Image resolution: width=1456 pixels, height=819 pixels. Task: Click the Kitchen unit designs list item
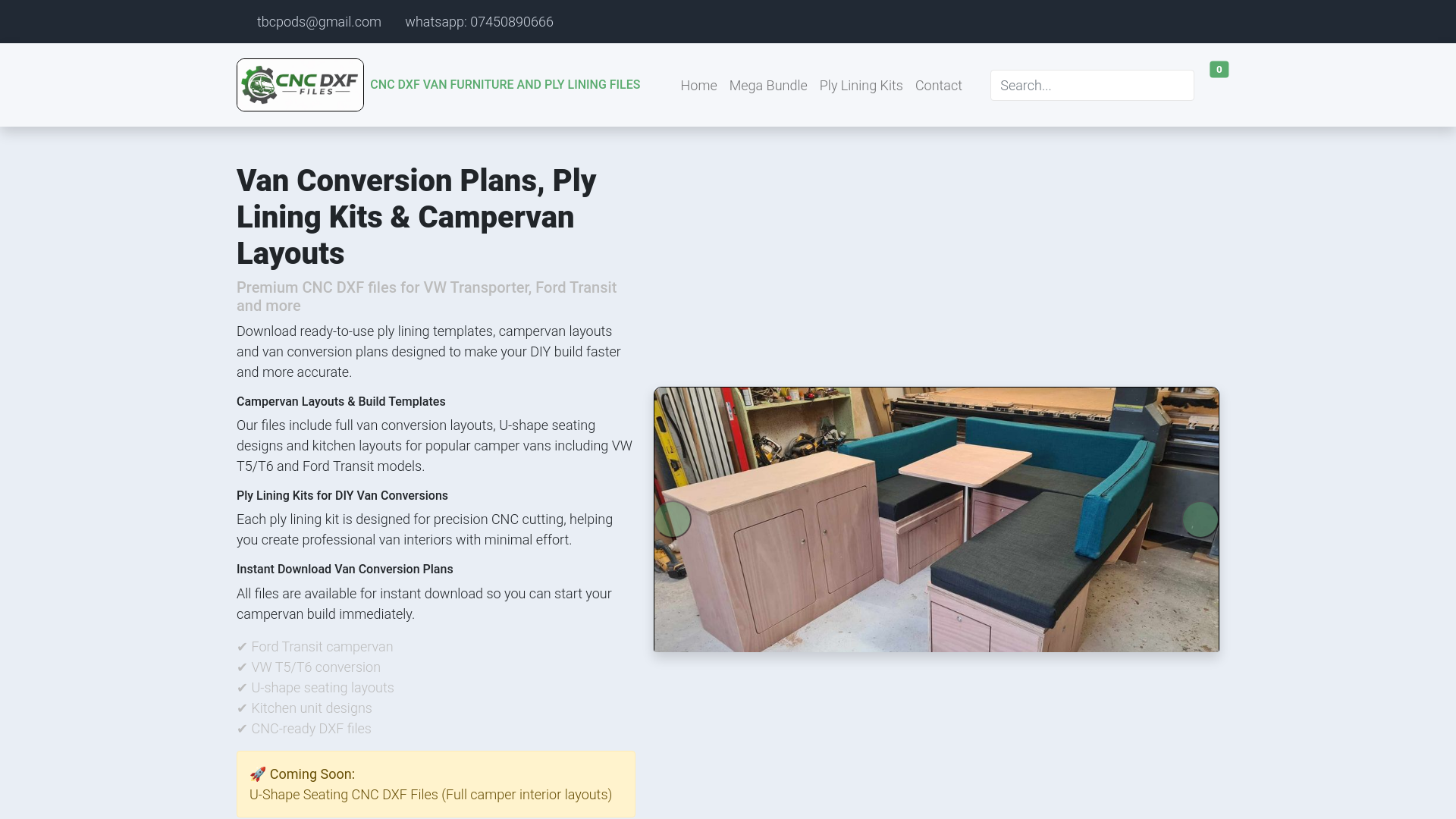(311, 708)
